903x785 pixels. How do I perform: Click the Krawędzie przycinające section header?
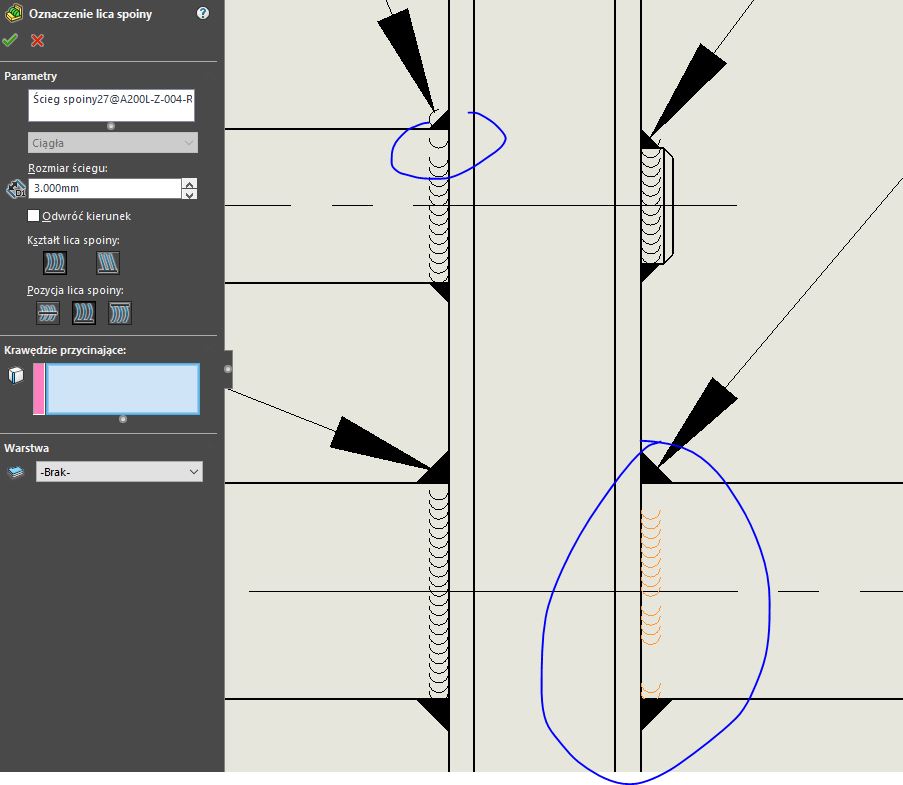pyautogui.click(x=65, y=350)
